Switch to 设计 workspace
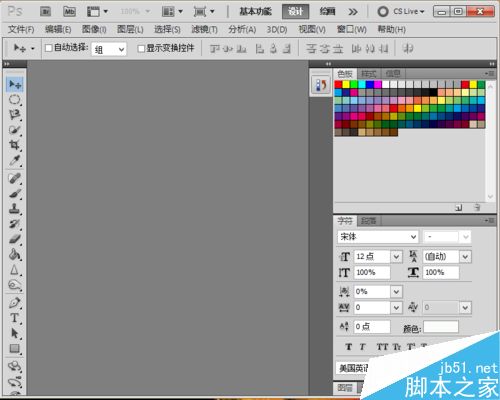Screen dimensions: 500x400 point(295,12)
